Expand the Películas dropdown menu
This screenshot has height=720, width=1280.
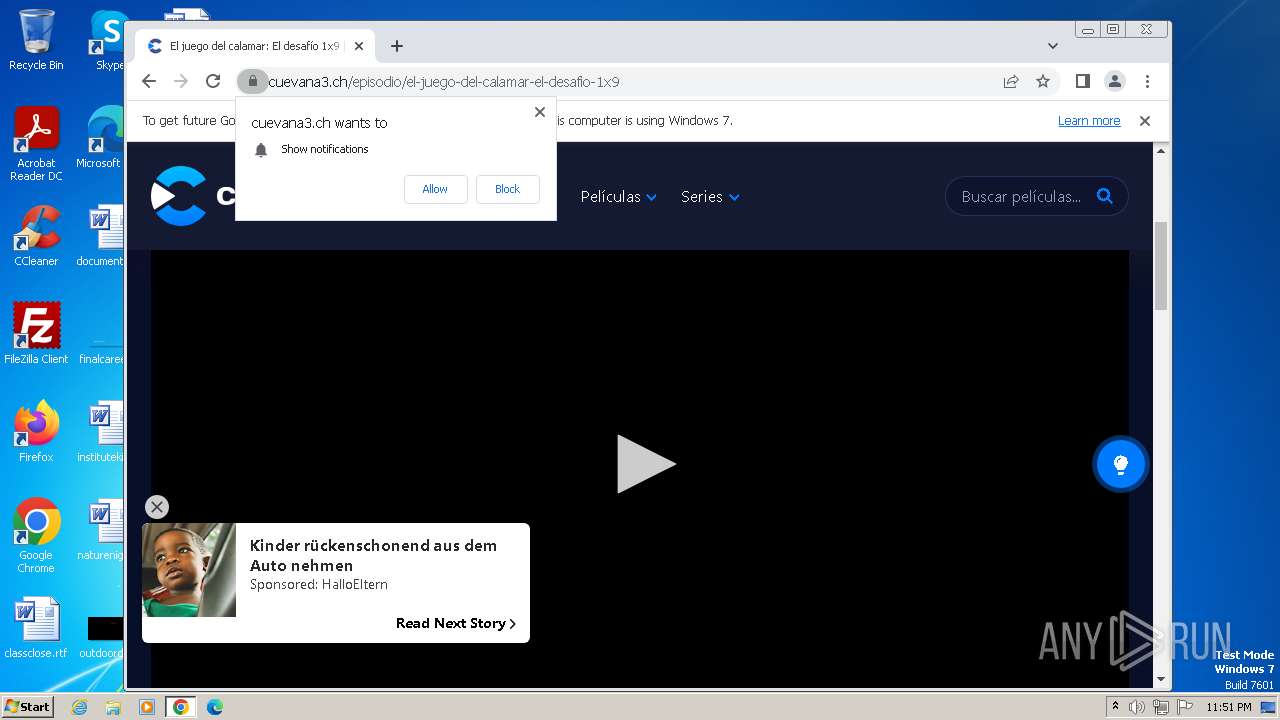(618, 197)
